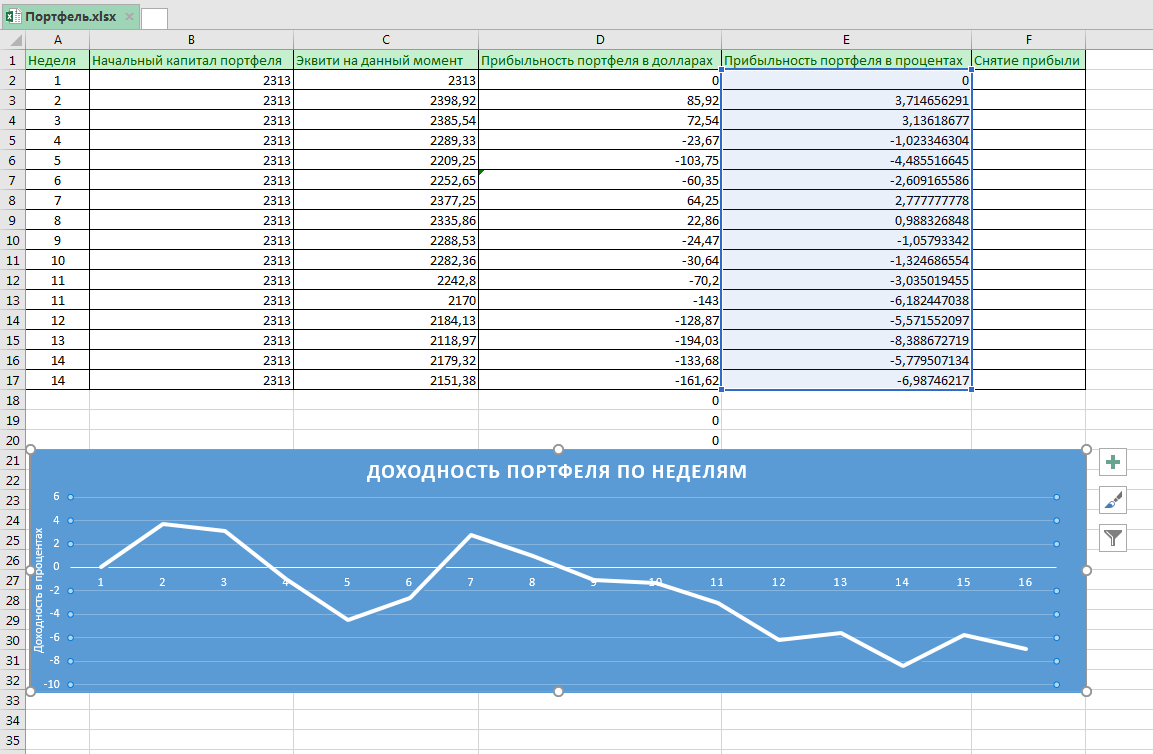Select the cell containing 2398,92
This screenshot has width=1153, height=754.
coord(386,101)
